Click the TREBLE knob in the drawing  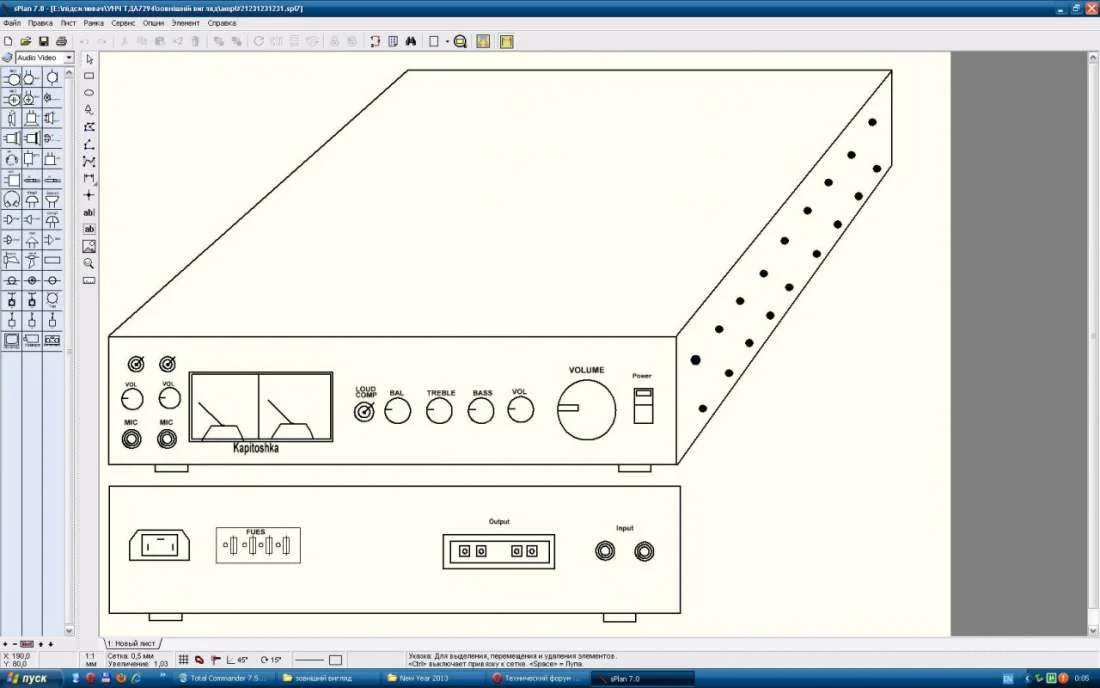(439, 411)
